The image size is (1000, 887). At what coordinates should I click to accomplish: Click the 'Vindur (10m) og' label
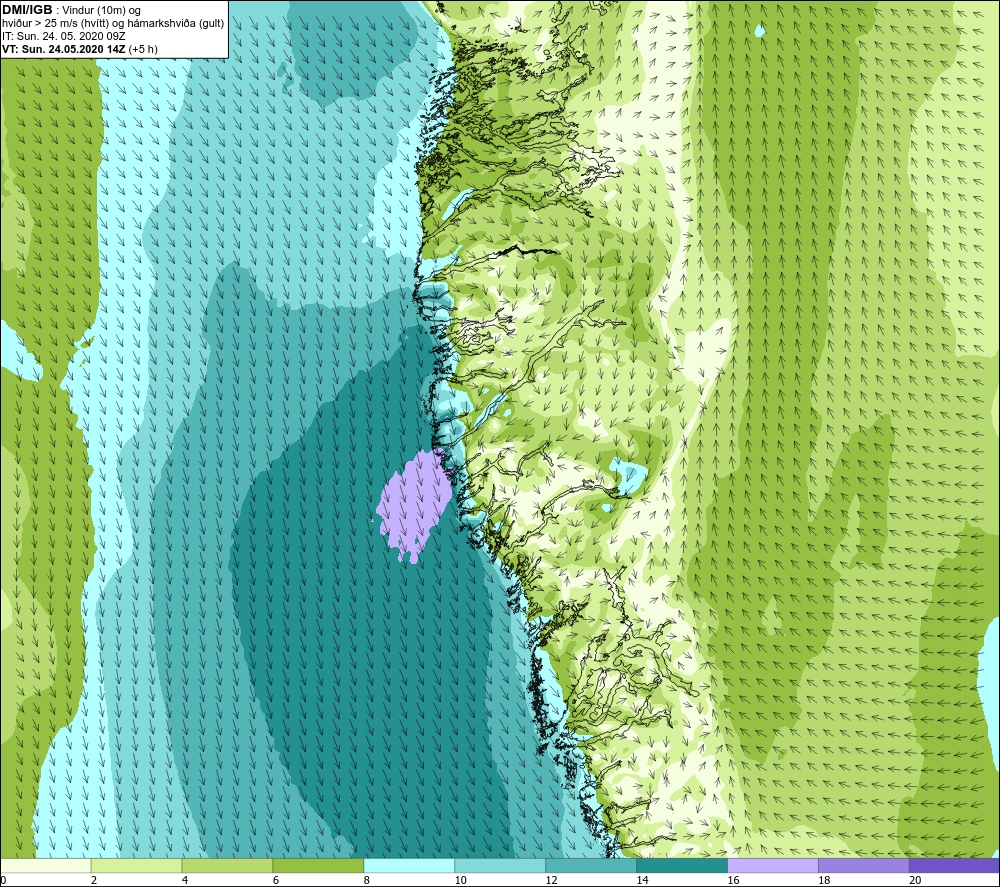(x=101, y=11)
